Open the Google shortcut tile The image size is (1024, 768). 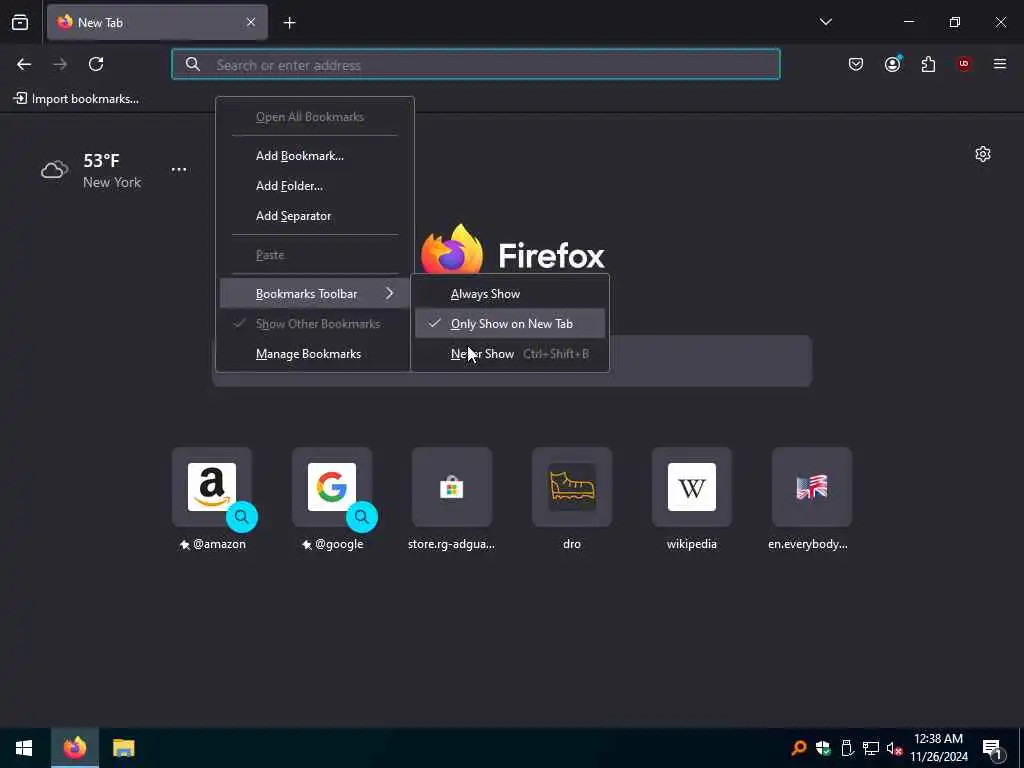[332, 487]
